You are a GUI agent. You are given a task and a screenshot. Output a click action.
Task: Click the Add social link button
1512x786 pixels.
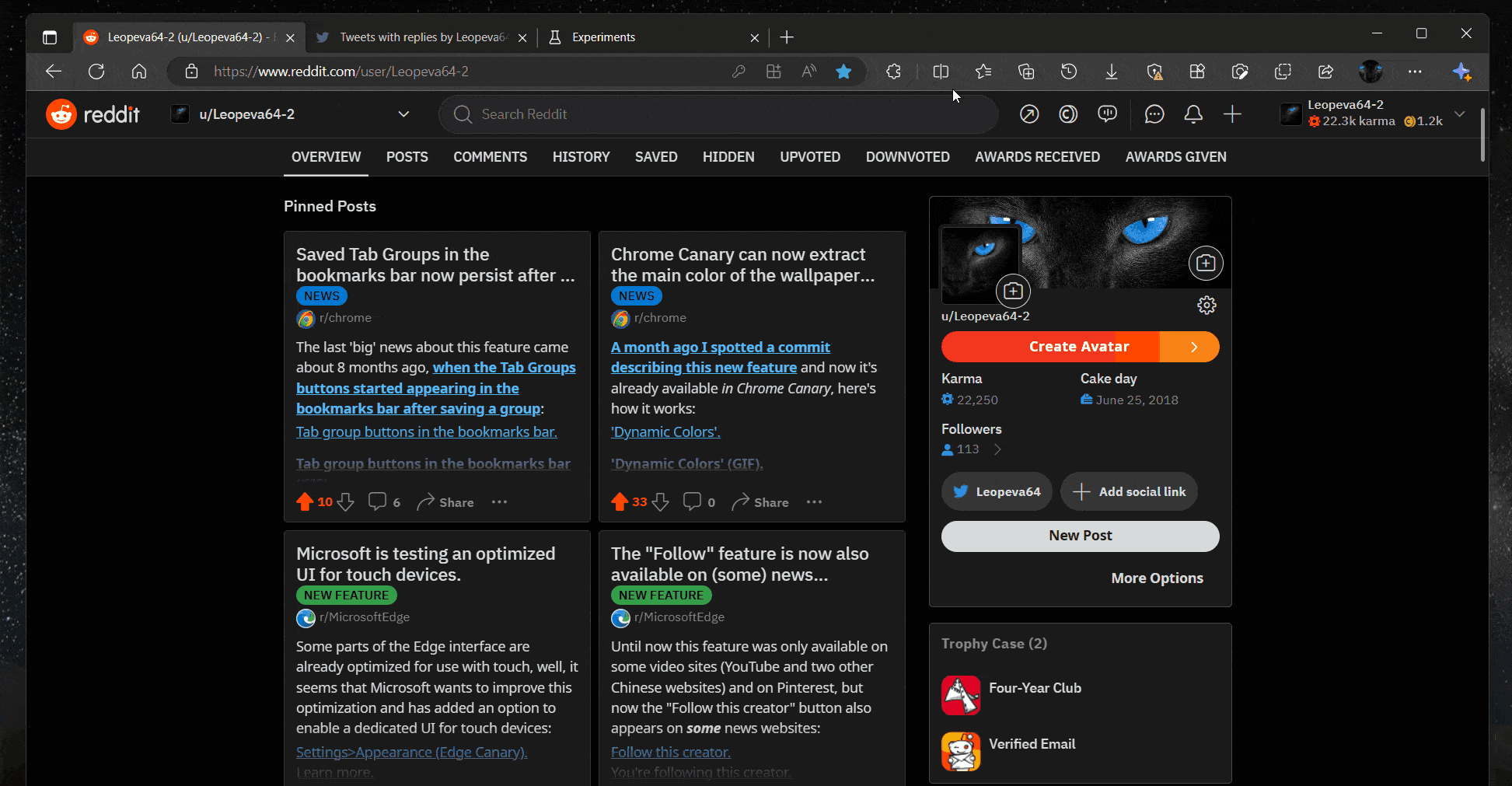coord(1129,491)
